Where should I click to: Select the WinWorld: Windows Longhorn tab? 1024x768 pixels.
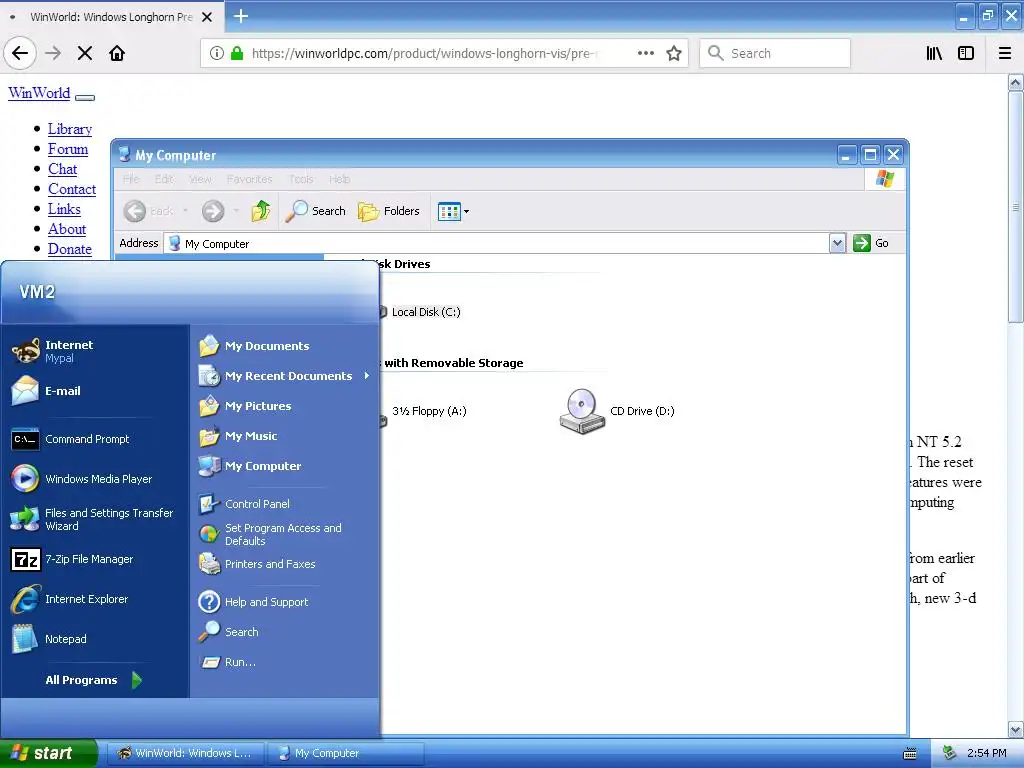(x=111, y=17)
